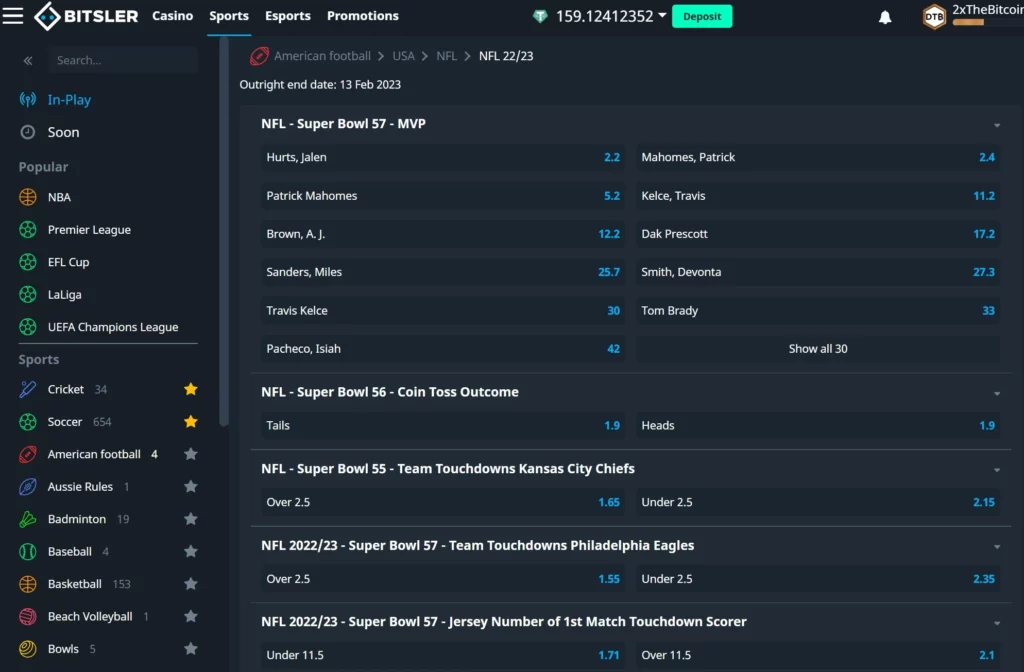The image size is (1024, 672).
Task: Click the Beach Volleyball icon
Action: tap(27, 616)
